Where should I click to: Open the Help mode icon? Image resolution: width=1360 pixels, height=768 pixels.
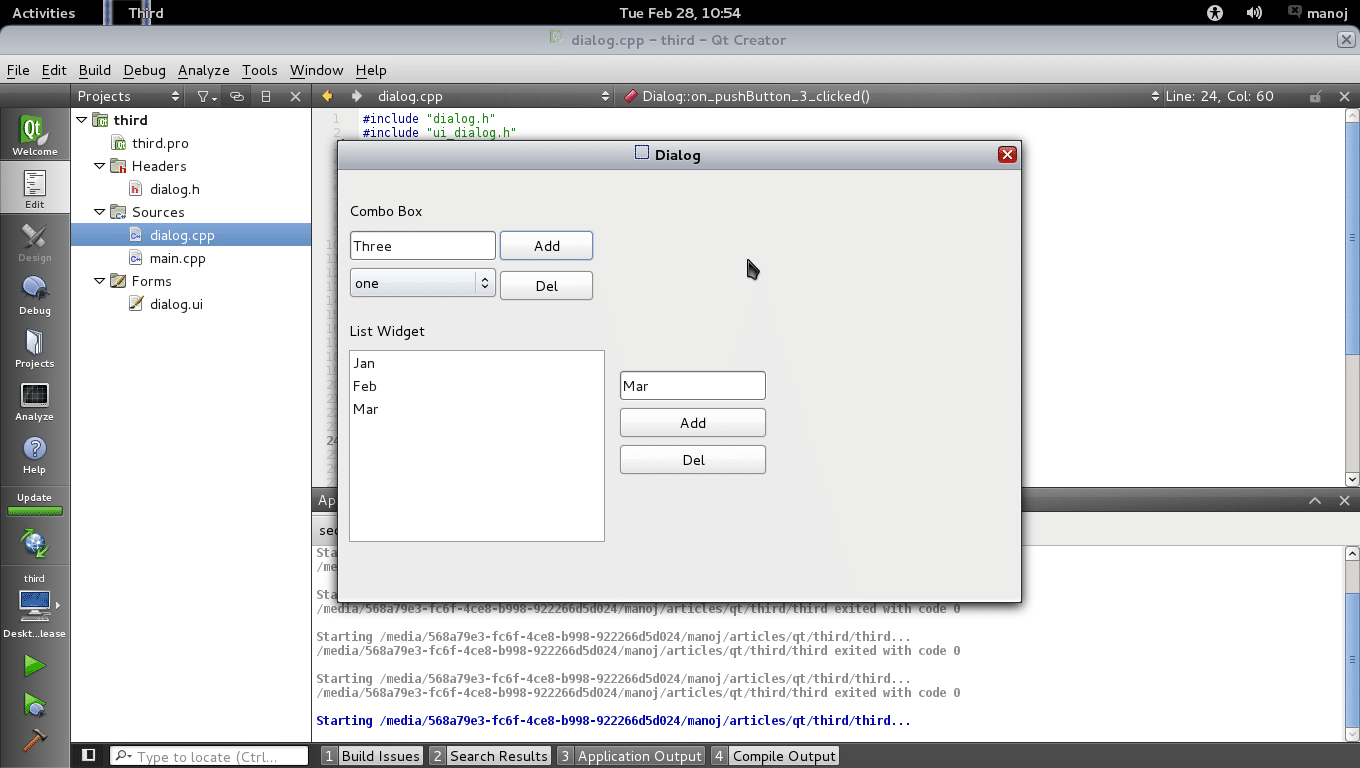pyautogui.click(x=34, y=454)
